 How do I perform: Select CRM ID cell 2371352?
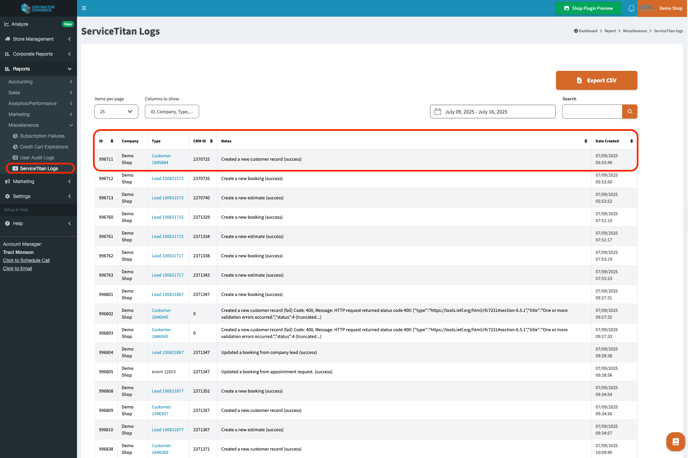pyautogui.click(x=201, y=391)
